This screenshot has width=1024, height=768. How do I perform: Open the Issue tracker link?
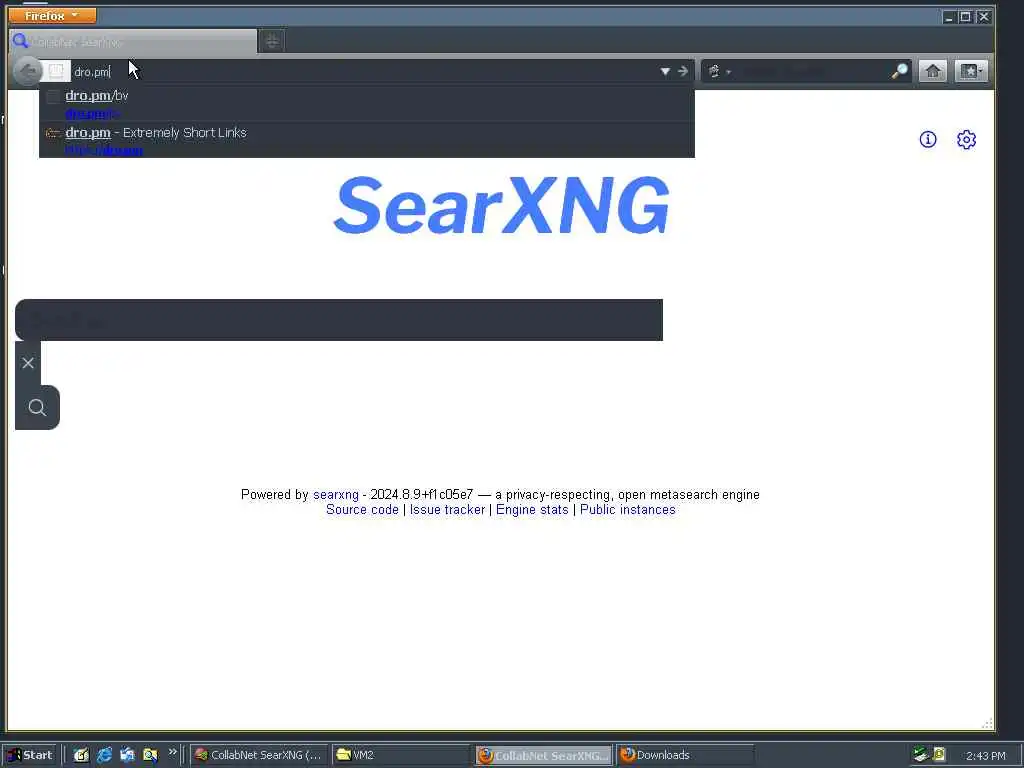click(x=447, y=509)
